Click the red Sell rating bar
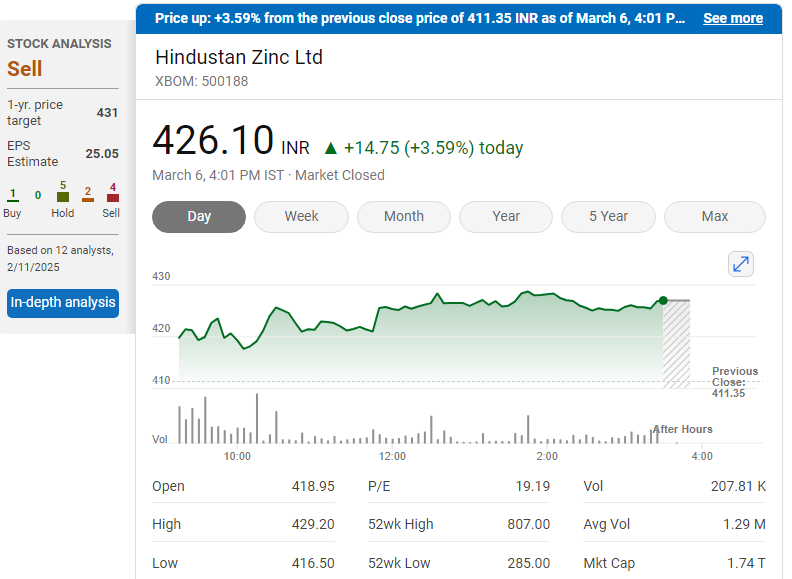The width and height of the screenshot is (792, 579). (x=112, y=198)
